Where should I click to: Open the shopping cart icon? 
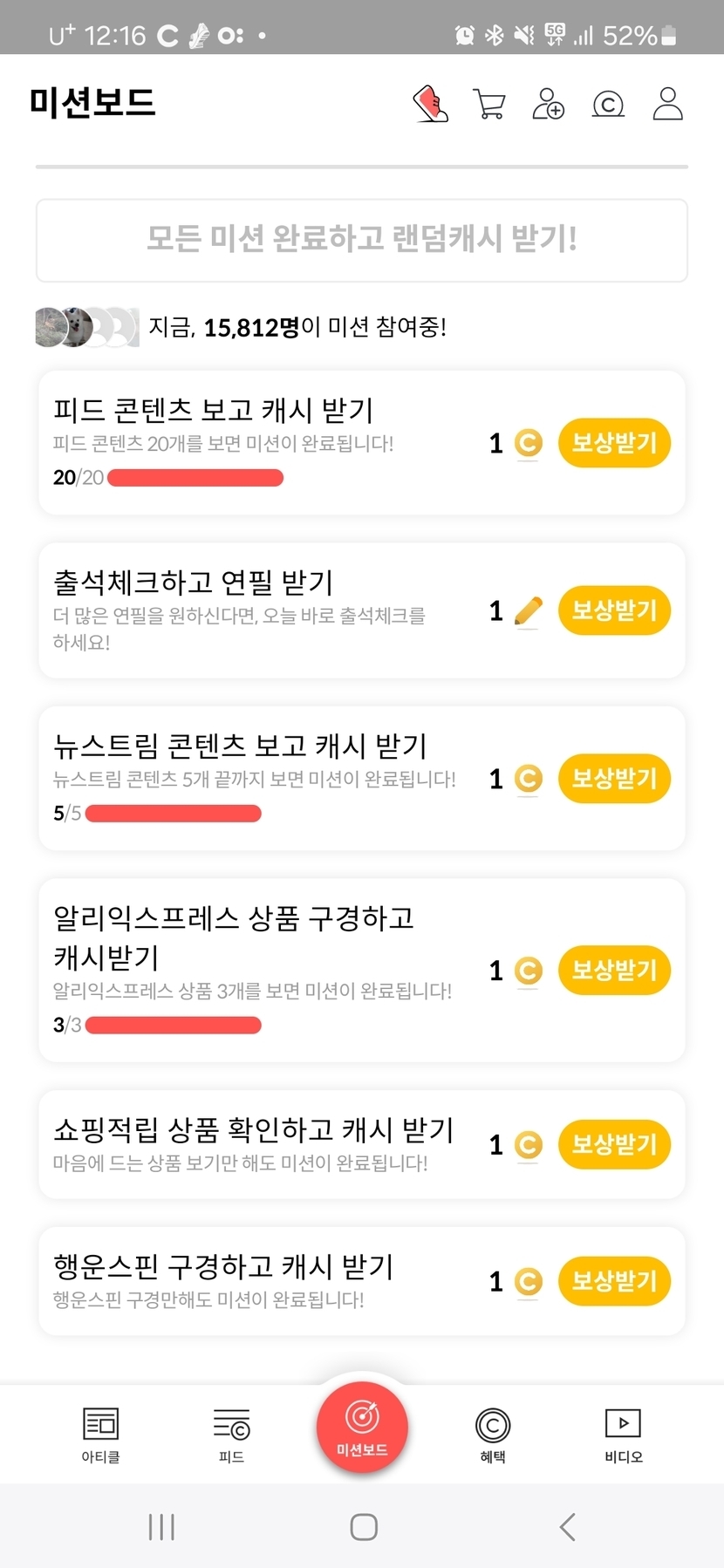[x=488, y=104]
